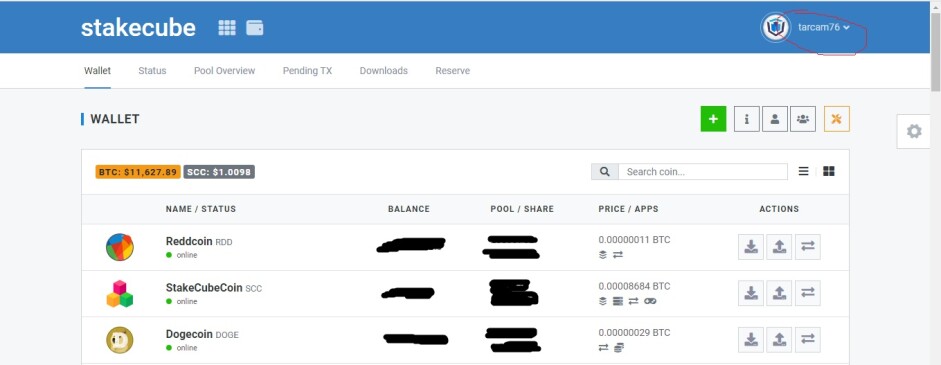
Task: Click Dogecoin exchange arrows button
Action: [808, 340]
